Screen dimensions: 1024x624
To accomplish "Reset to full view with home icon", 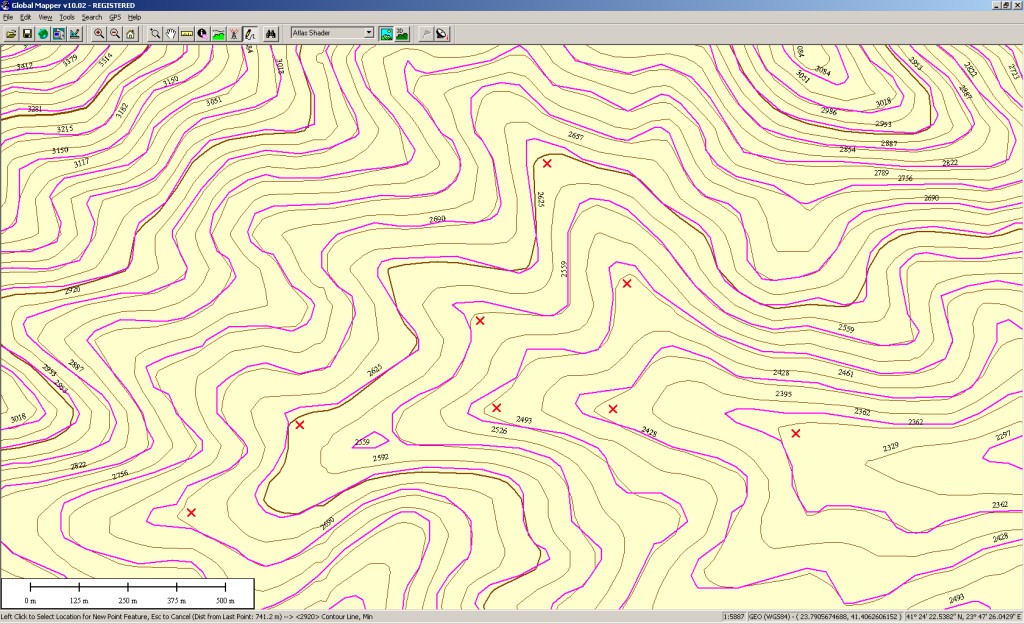I will [x=131, y=33].
